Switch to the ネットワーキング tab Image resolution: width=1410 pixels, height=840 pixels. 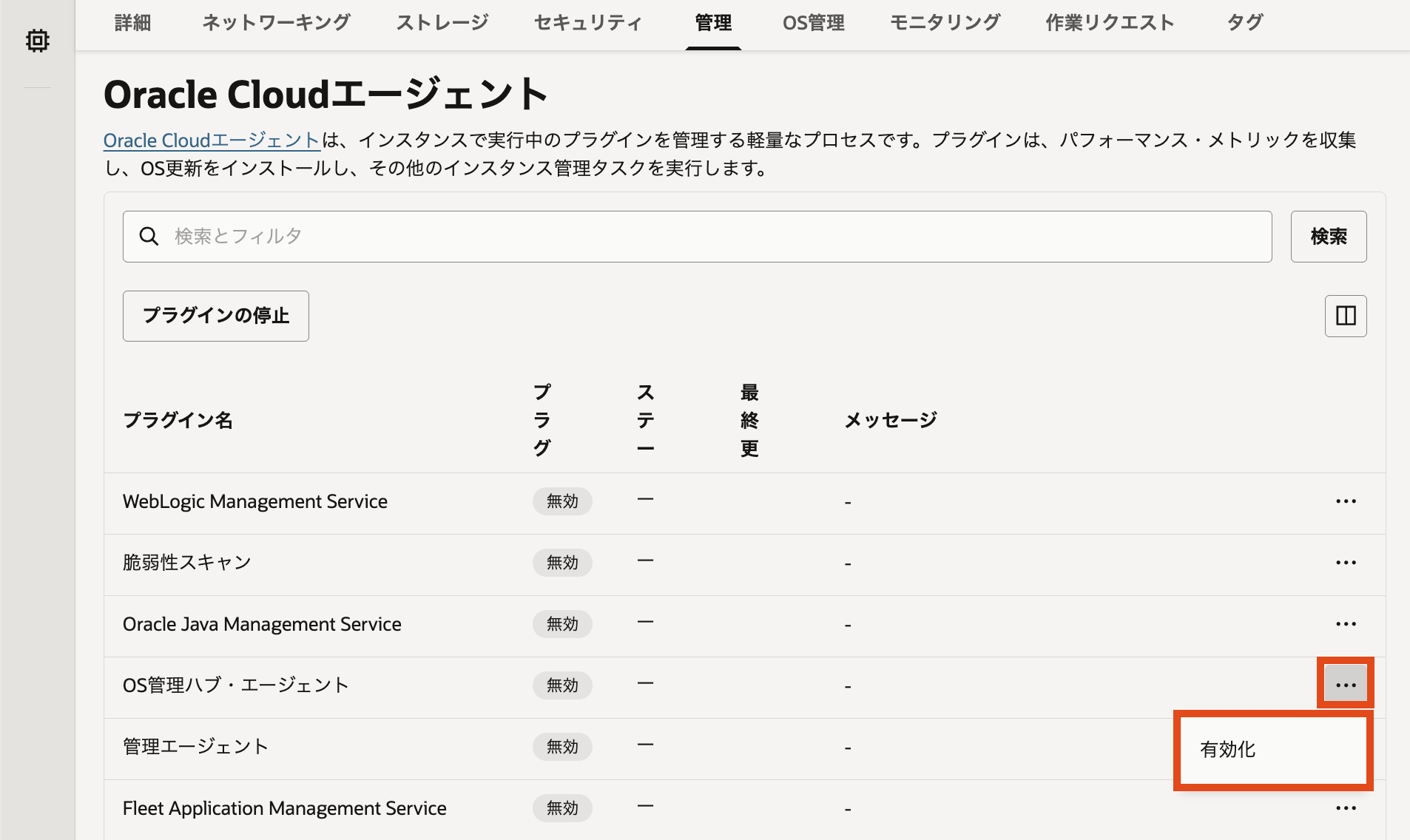pyautogui.click(x=276, y=23)
